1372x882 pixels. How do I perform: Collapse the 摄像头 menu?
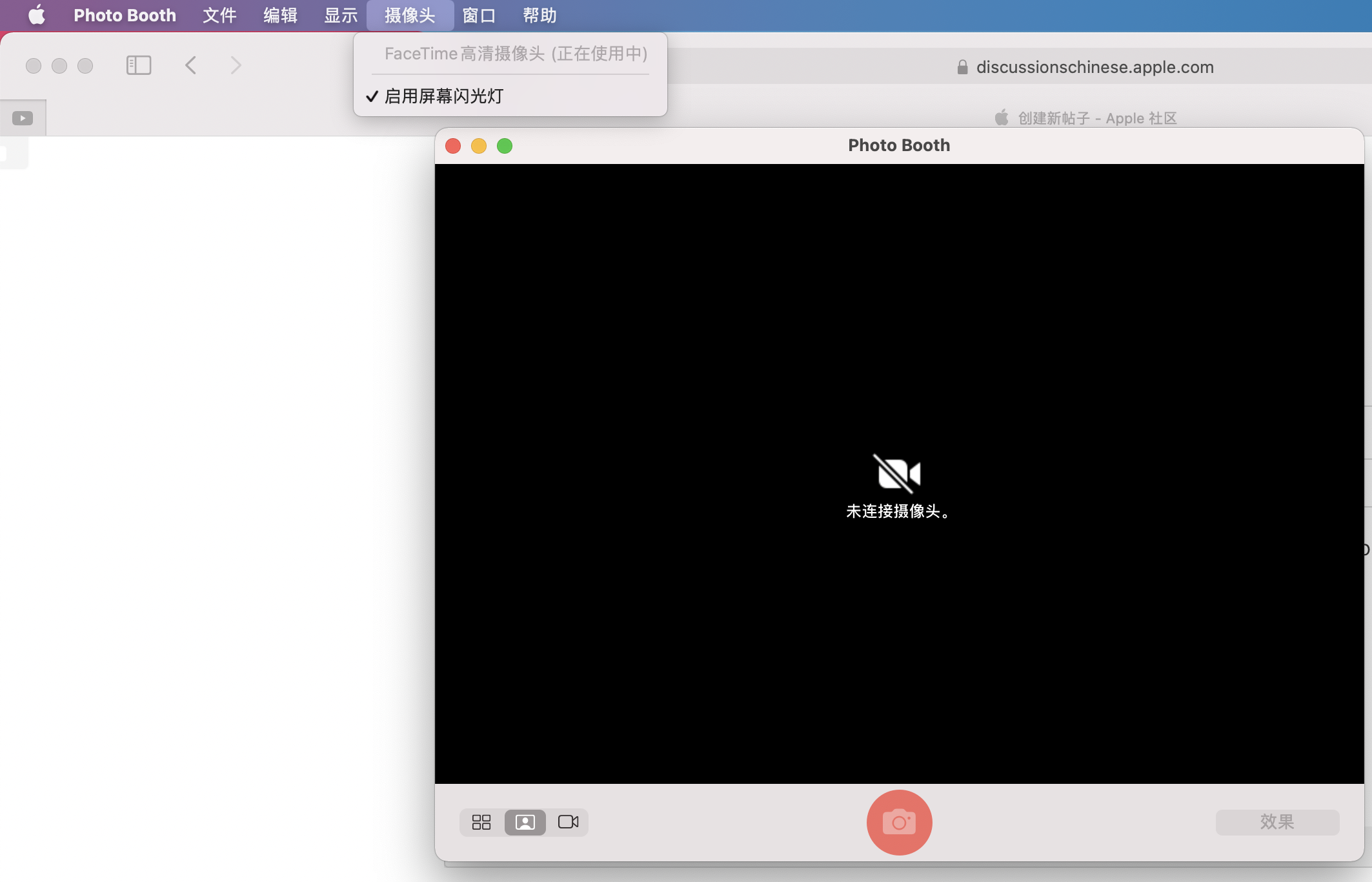[410, 15]
